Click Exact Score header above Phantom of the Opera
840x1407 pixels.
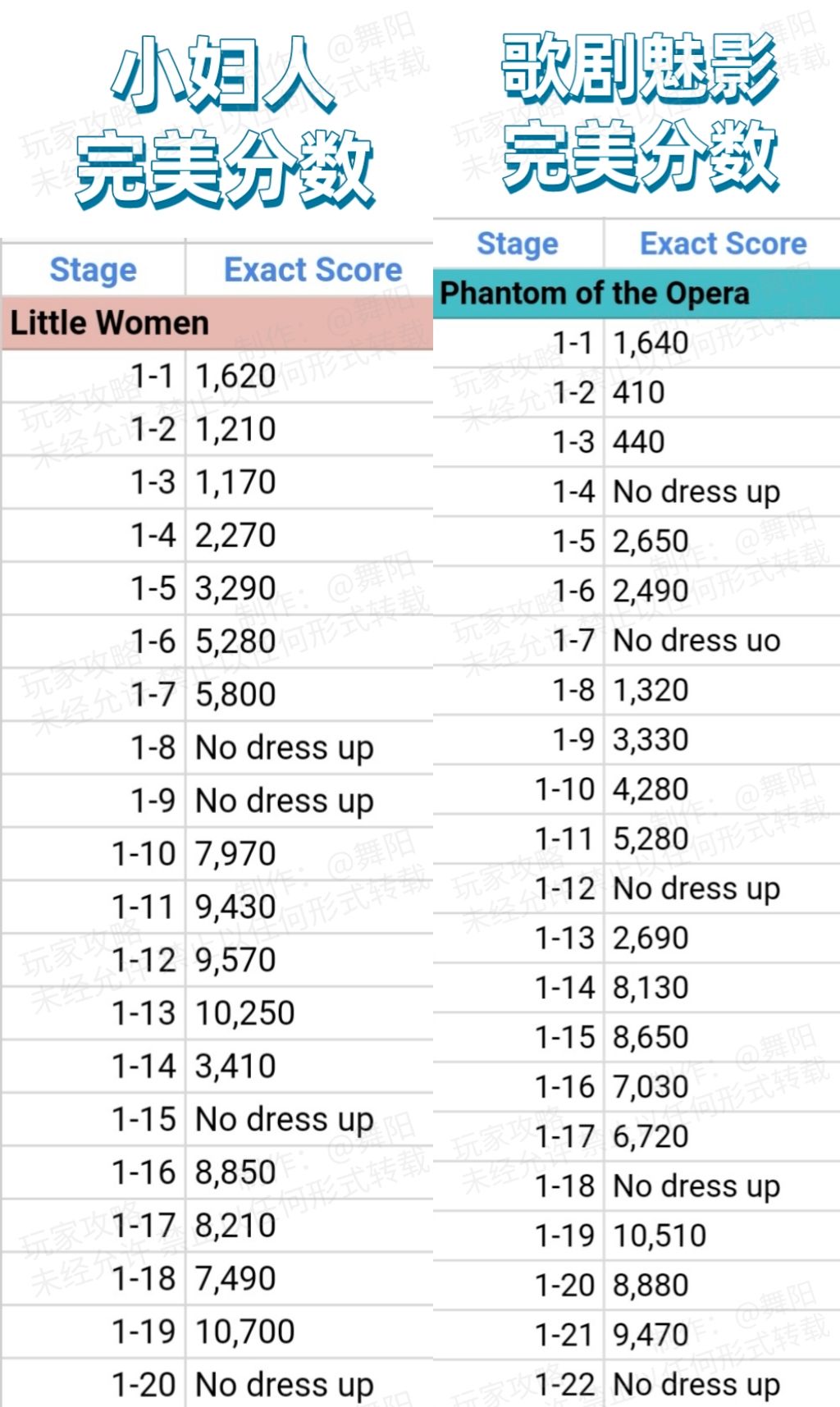723,243
